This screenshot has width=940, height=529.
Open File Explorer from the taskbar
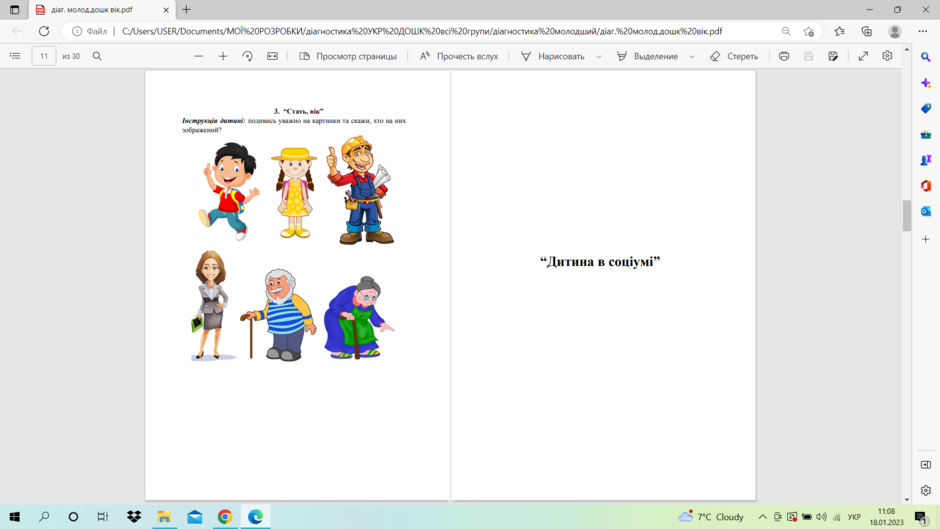164,516
